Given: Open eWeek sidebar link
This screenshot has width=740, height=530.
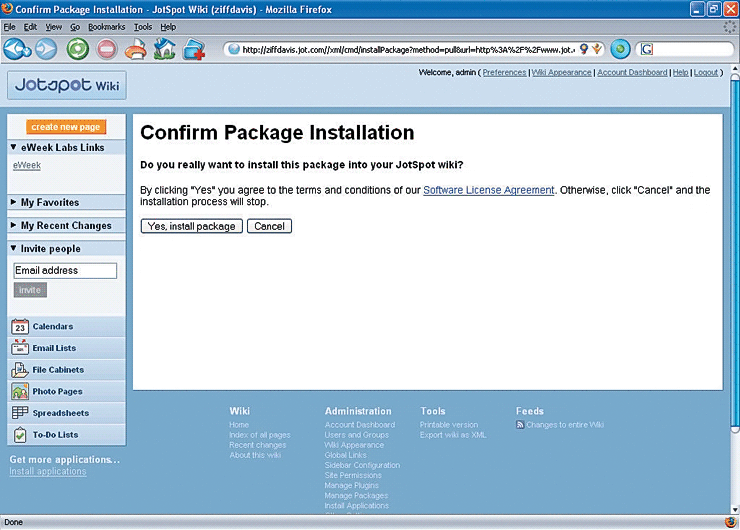Looking at the screenshot, I should point(27,165).
